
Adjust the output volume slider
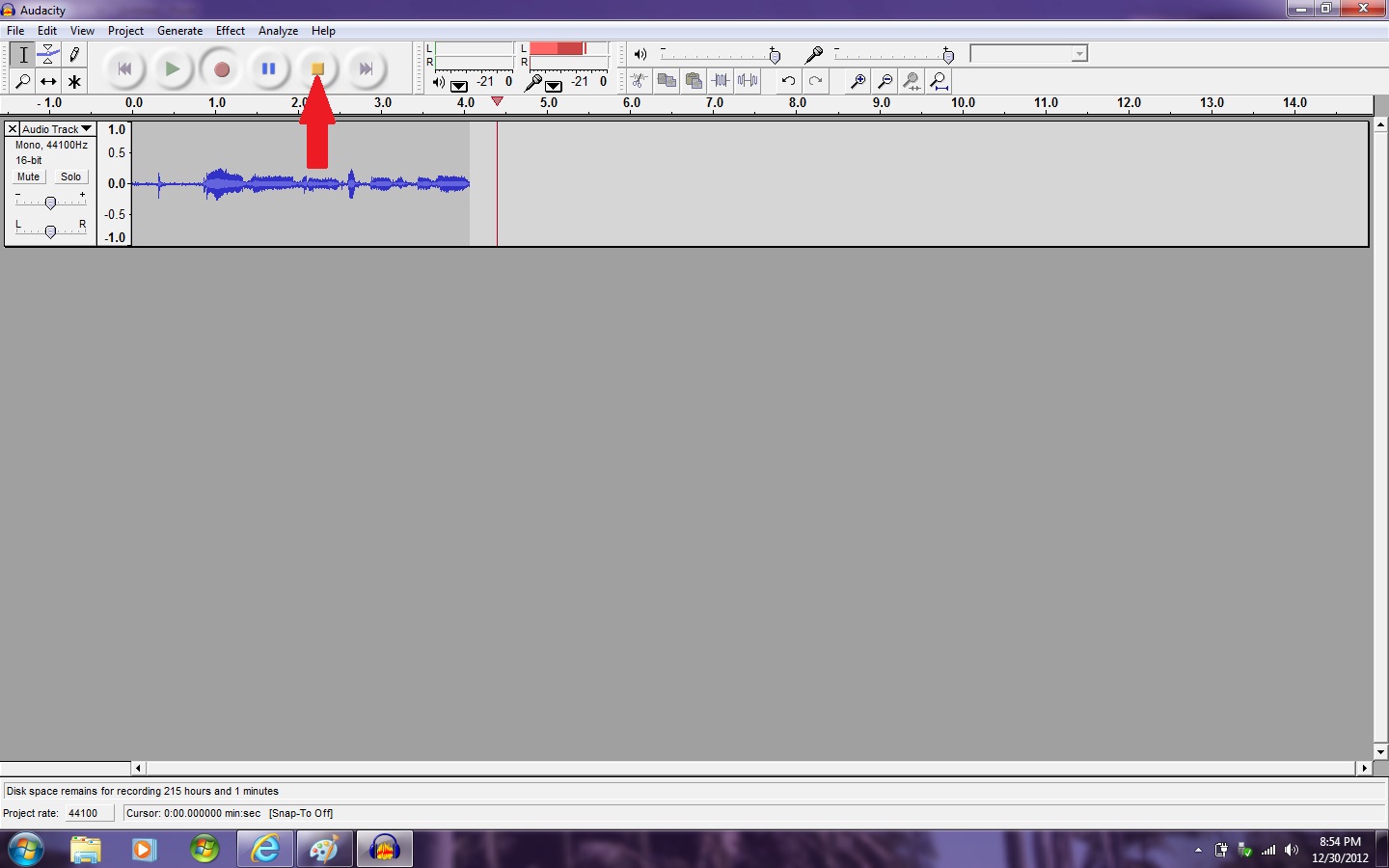pos(776,55)
